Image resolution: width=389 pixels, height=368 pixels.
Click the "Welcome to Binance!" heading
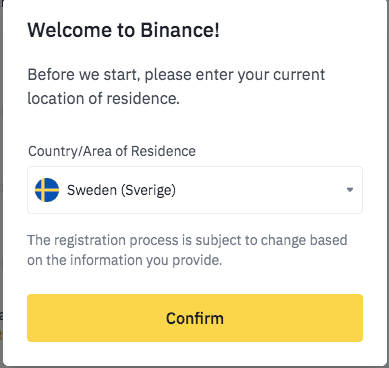point(123,30)
